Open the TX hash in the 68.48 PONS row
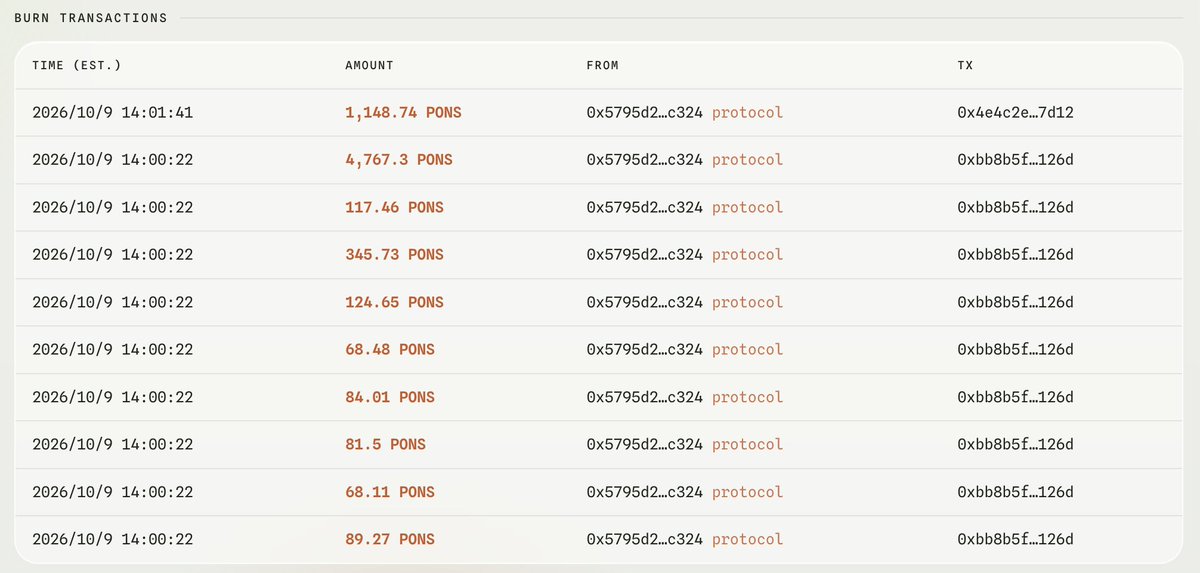1200x573 pixels. tap(1015, 350)
